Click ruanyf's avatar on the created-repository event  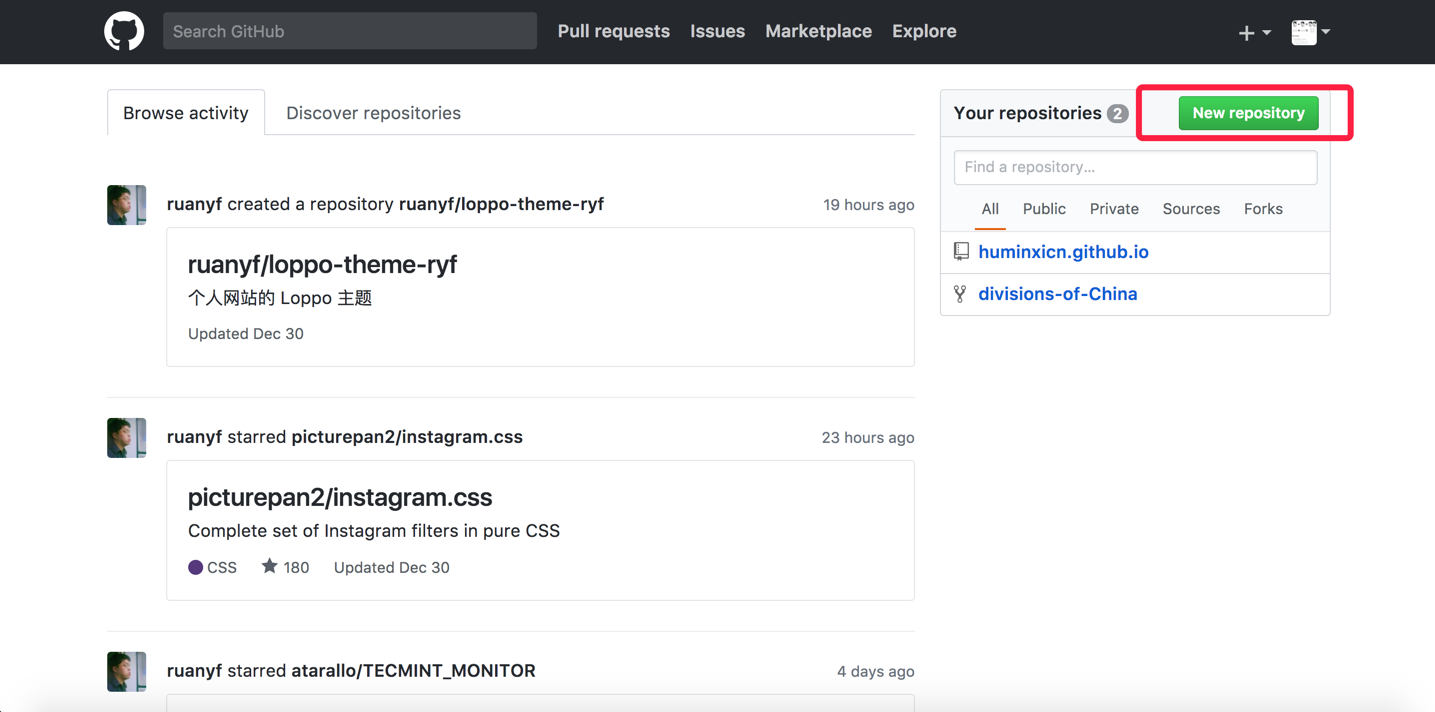point(127,205)
